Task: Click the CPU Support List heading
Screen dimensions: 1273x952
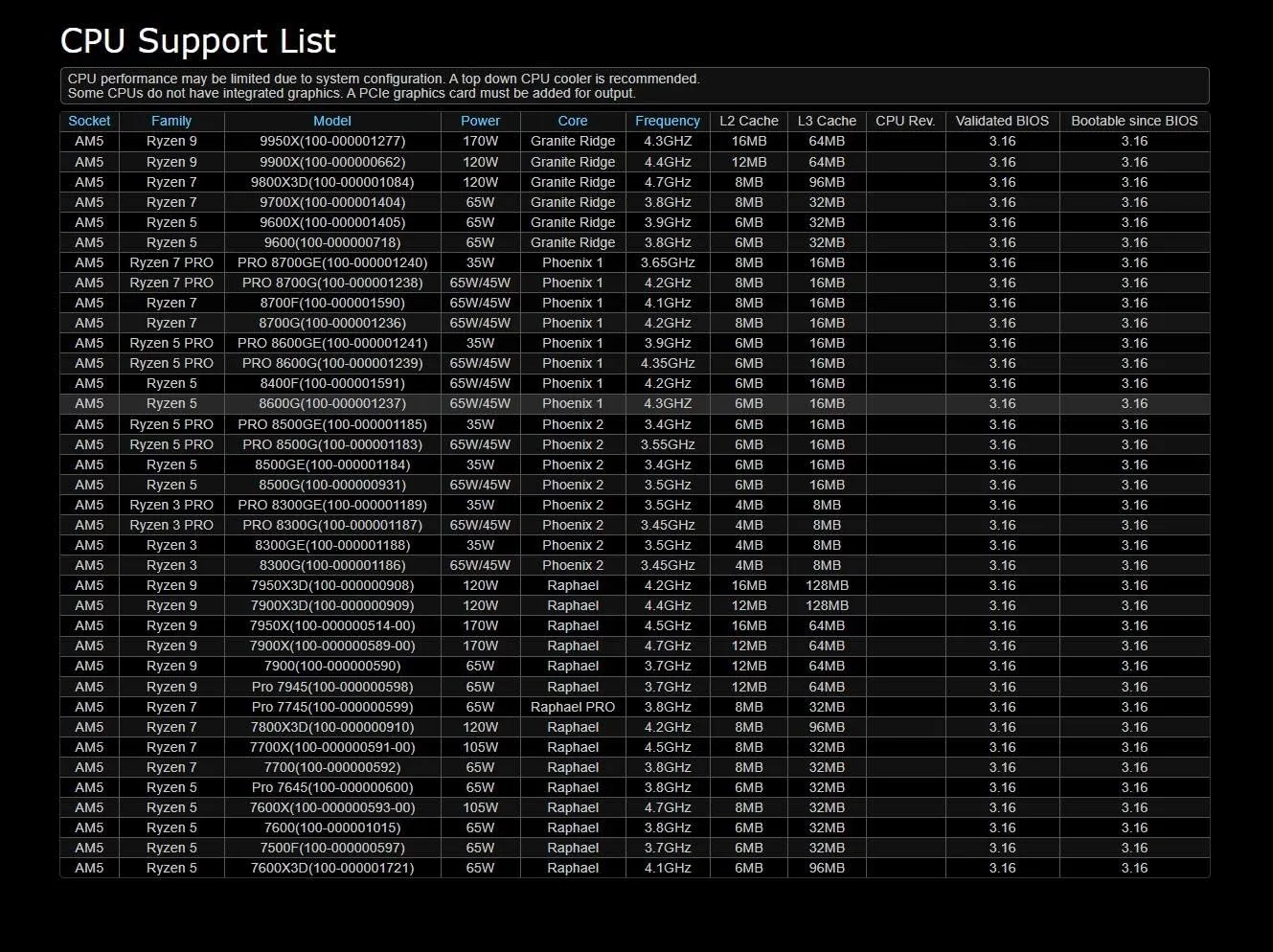Action: (x=198, y=41)
